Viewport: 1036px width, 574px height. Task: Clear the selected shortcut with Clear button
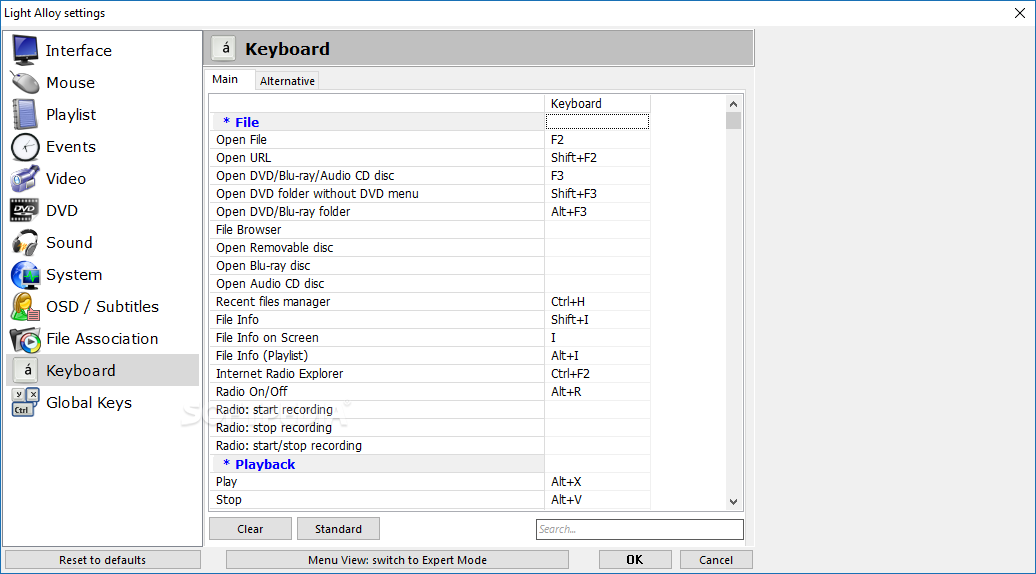(x=250, y=529)
